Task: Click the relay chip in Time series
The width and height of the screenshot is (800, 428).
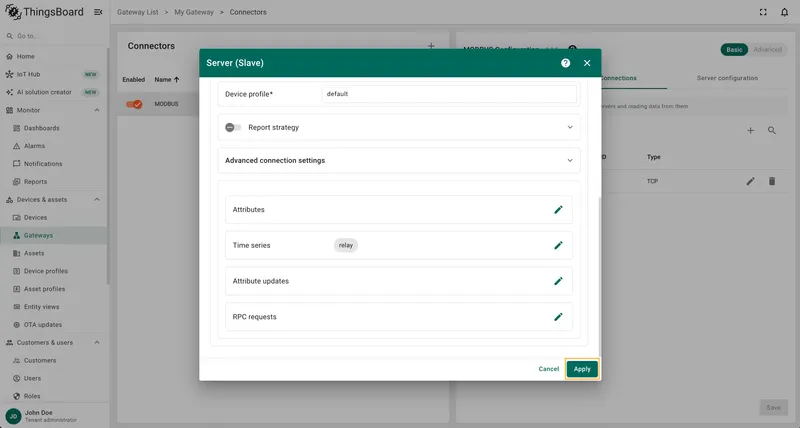Action: pyautogui.click(x=345, y=245)
